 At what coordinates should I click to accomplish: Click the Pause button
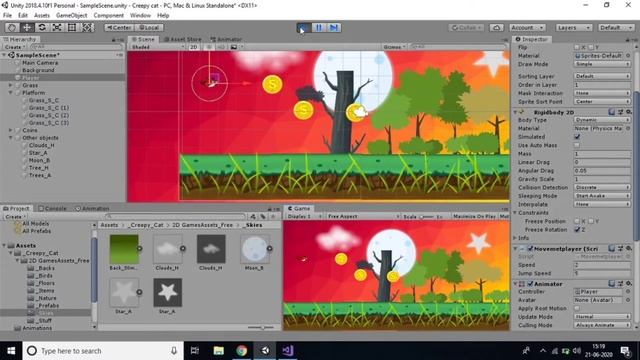click(x=319, y=27)
